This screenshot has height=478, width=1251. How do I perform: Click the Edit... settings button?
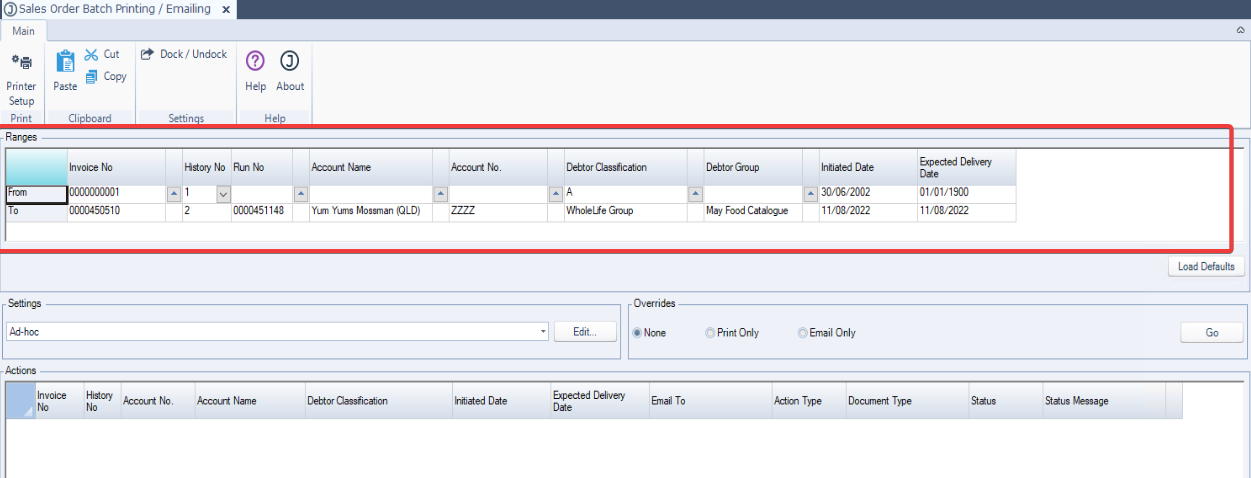[586, 332]
